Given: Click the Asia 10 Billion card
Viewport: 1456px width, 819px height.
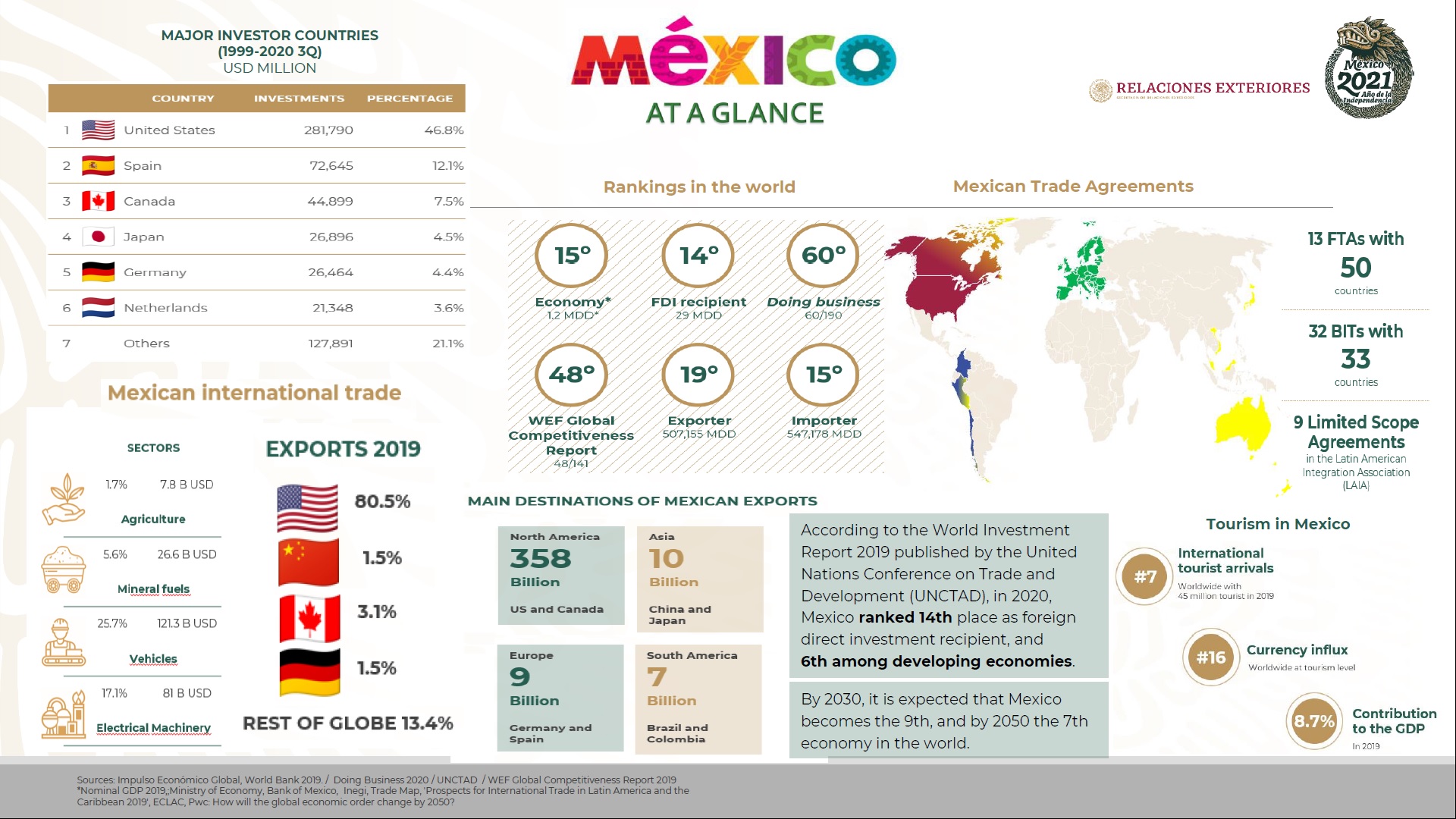Looking at the screenshot, I should (700, 579).
